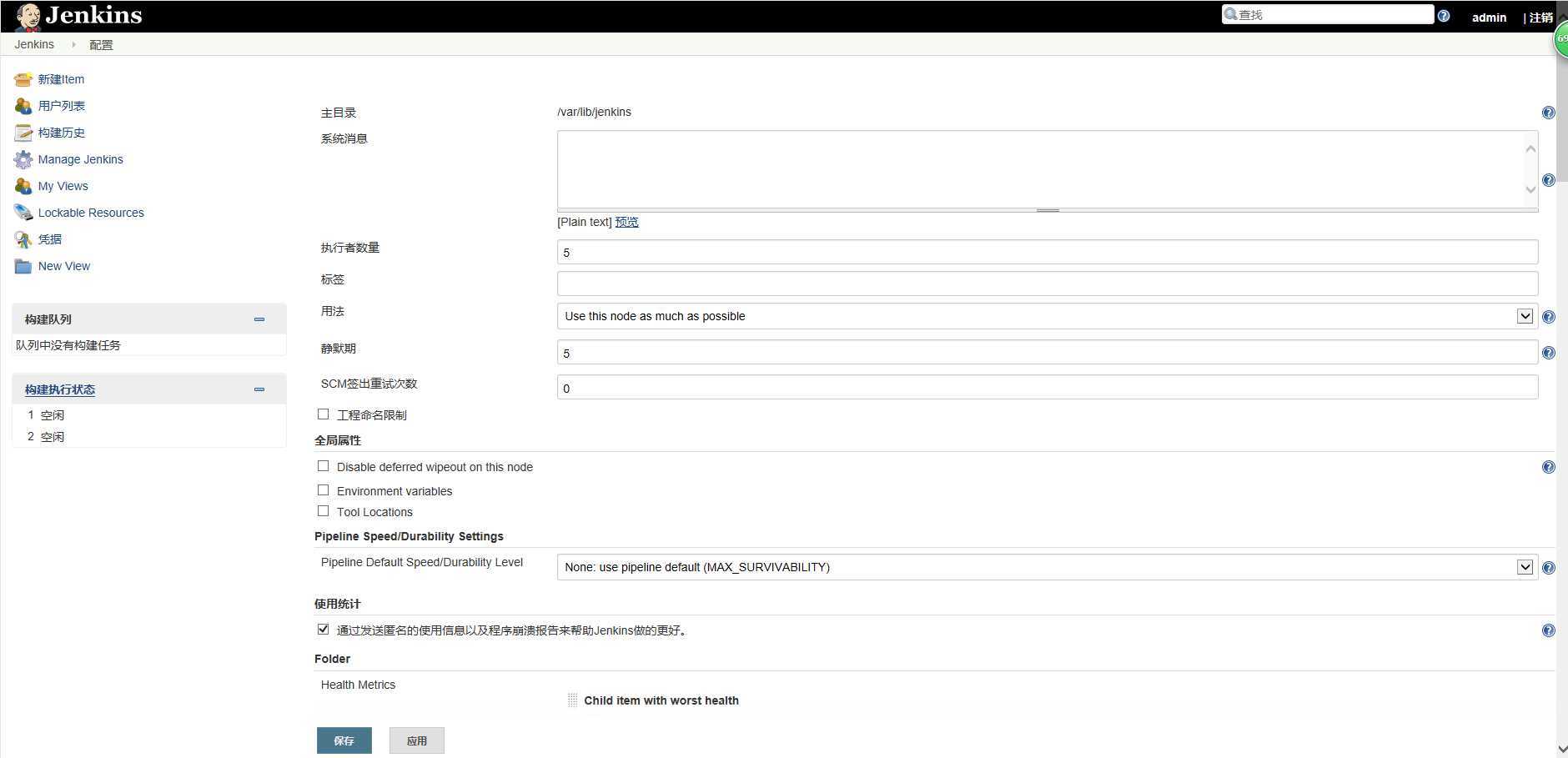Open the 构建执行状态 link

coord(60,389)
